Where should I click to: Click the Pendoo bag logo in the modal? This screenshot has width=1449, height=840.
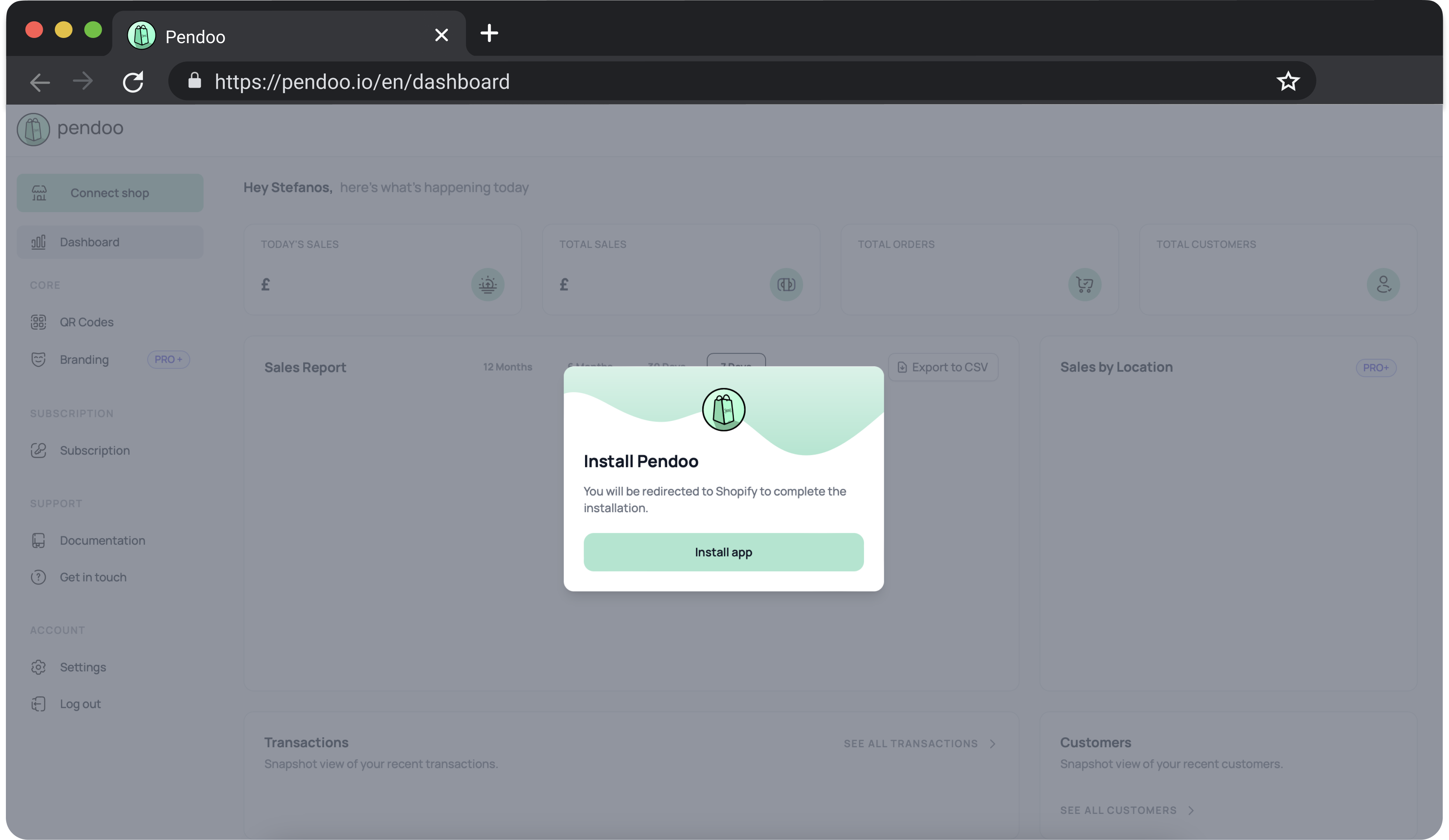pos(723,409)
